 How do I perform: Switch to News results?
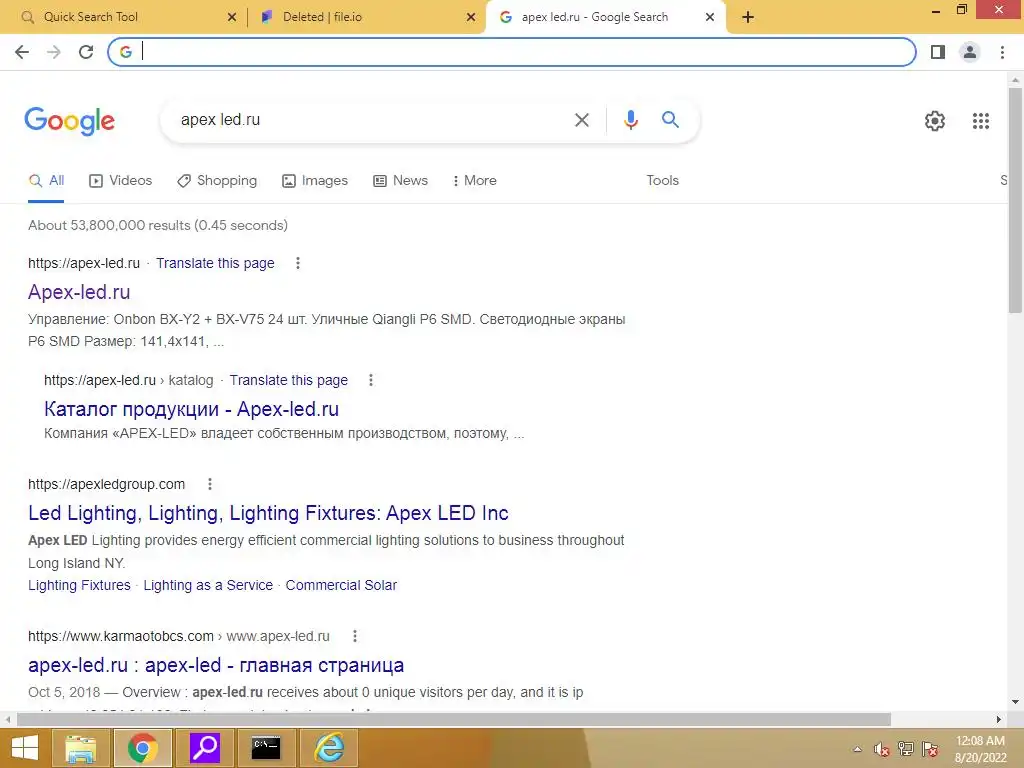coord(400,181)
